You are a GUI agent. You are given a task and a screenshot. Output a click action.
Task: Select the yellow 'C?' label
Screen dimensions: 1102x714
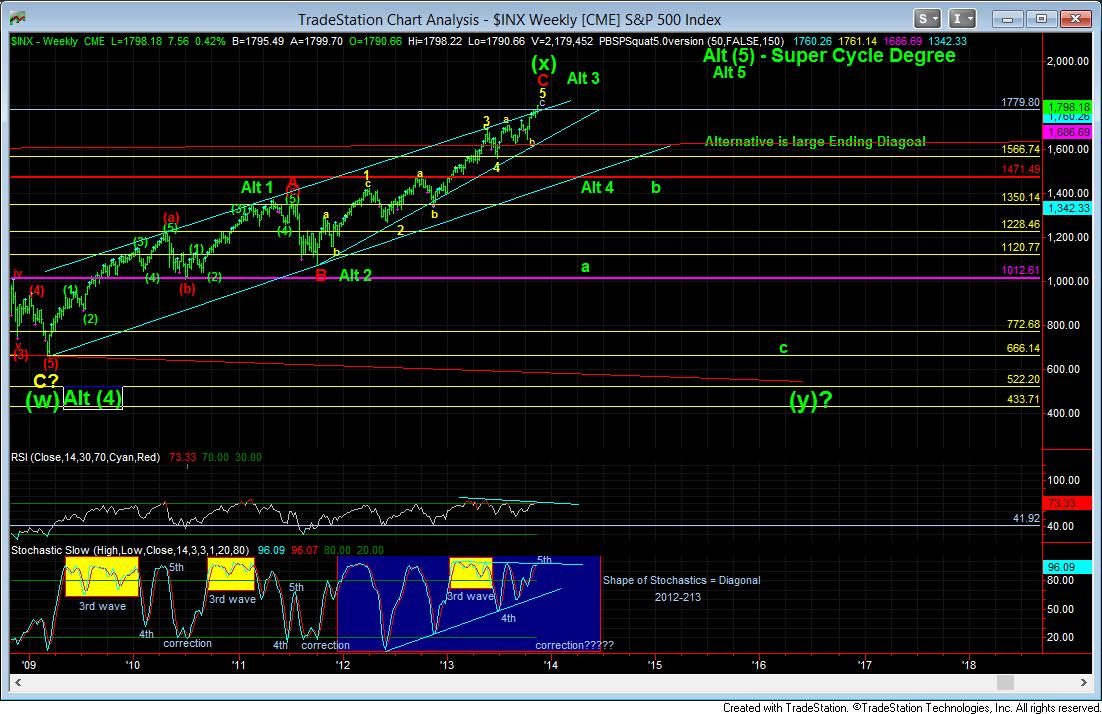[x=46, y=381]
